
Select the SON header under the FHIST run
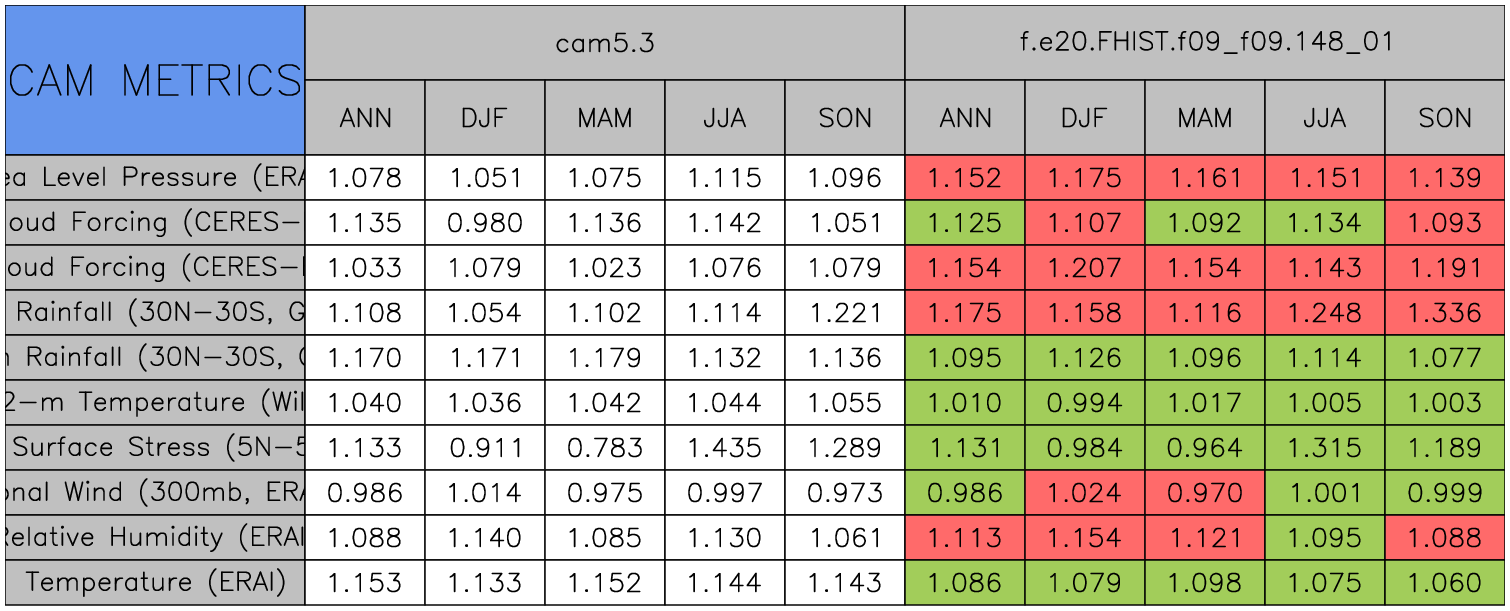[x=1445, y=118]
